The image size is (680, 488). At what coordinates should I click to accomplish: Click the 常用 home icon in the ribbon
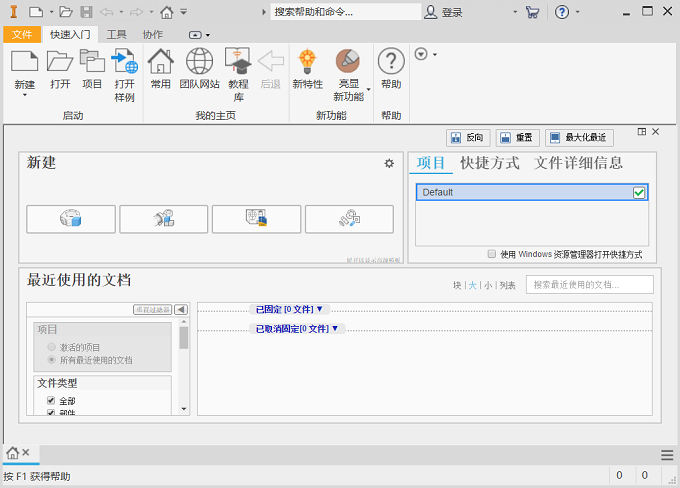pyautogui.click(x=160, y=61)
